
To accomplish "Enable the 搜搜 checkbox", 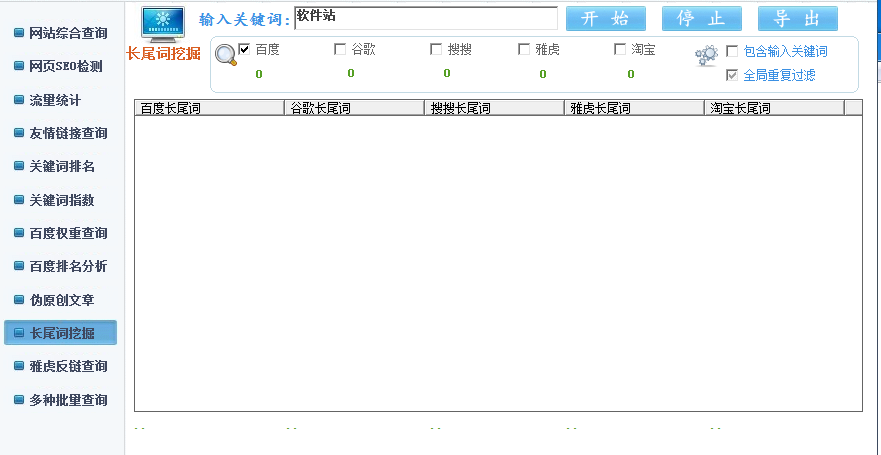I will (x=436, y=49).
